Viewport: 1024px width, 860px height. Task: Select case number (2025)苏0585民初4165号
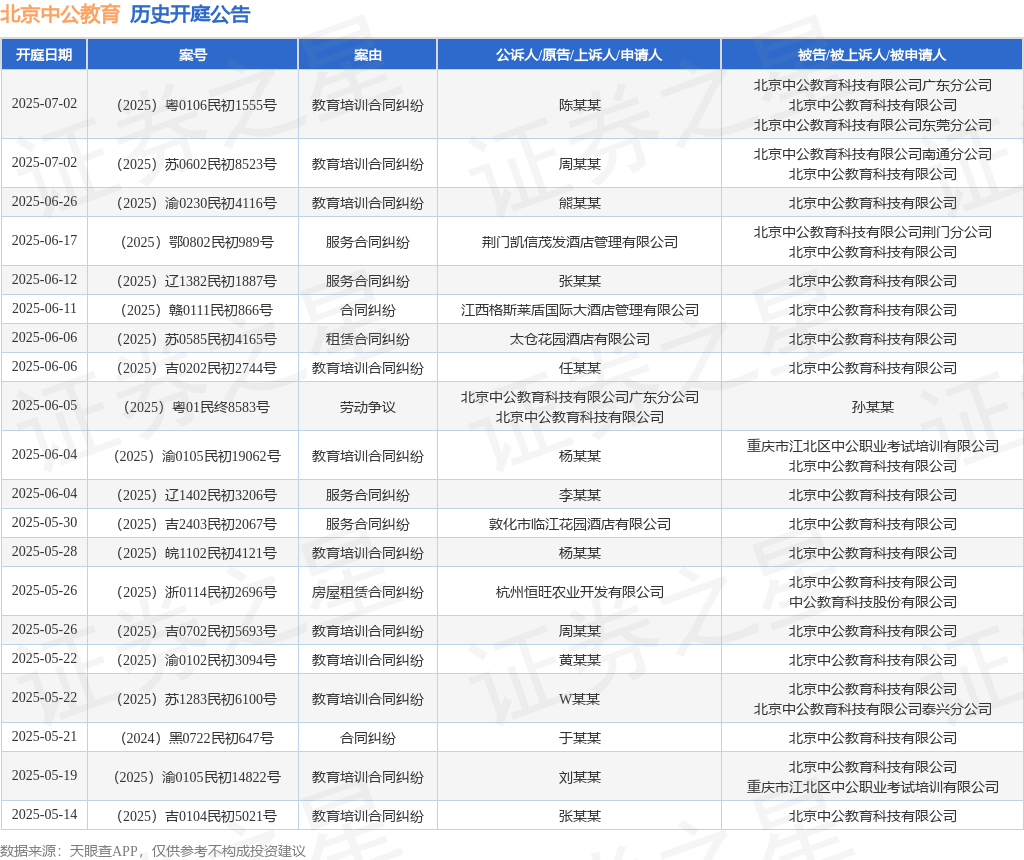(x=197, y=340)
